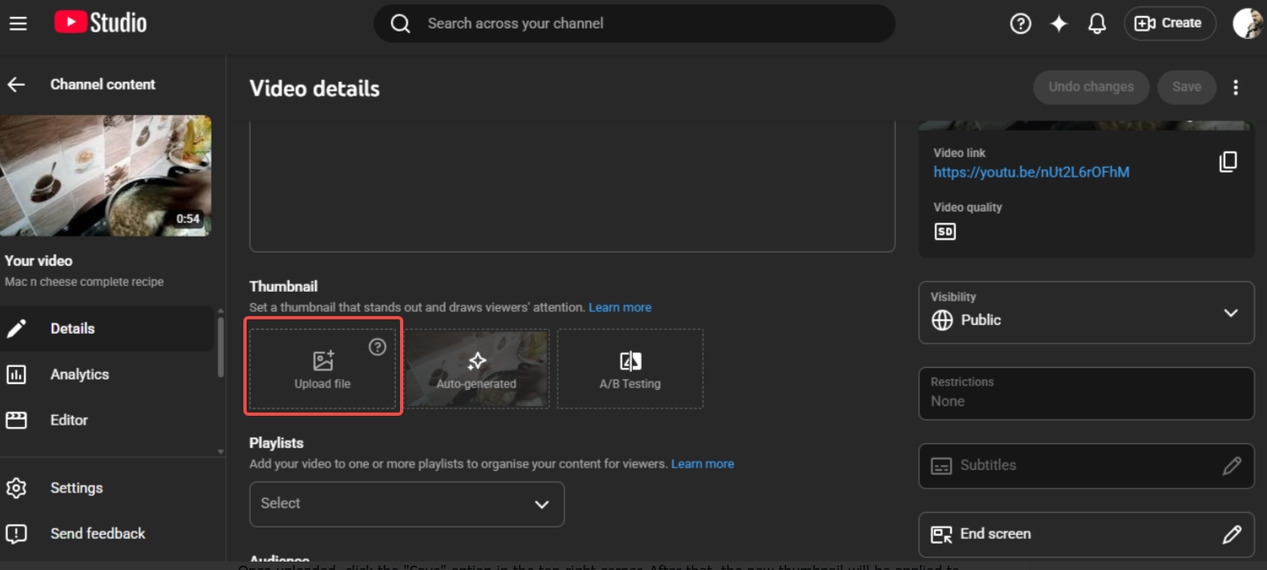Open the hamburger navigation menu
The image size is (1267, 570).
coord(18,23)
